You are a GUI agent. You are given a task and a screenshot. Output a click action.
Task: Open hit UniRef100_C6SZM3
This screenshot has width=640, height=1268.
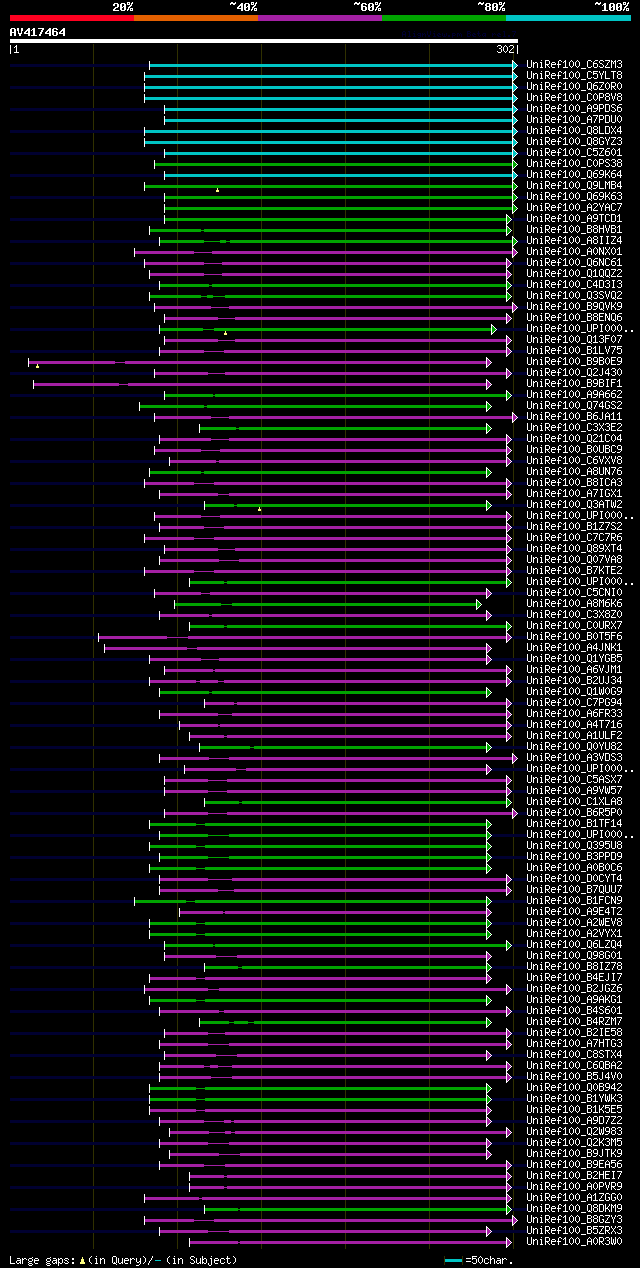pyautogui.click(x=574, y=64)
